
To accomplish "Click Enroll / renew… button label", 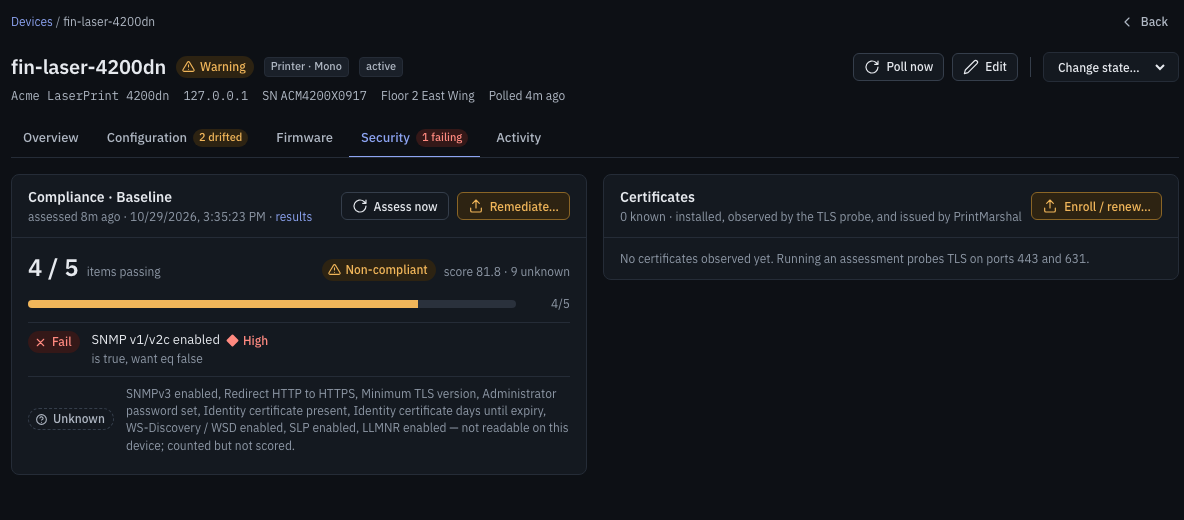I will (x=1107, y=206).
